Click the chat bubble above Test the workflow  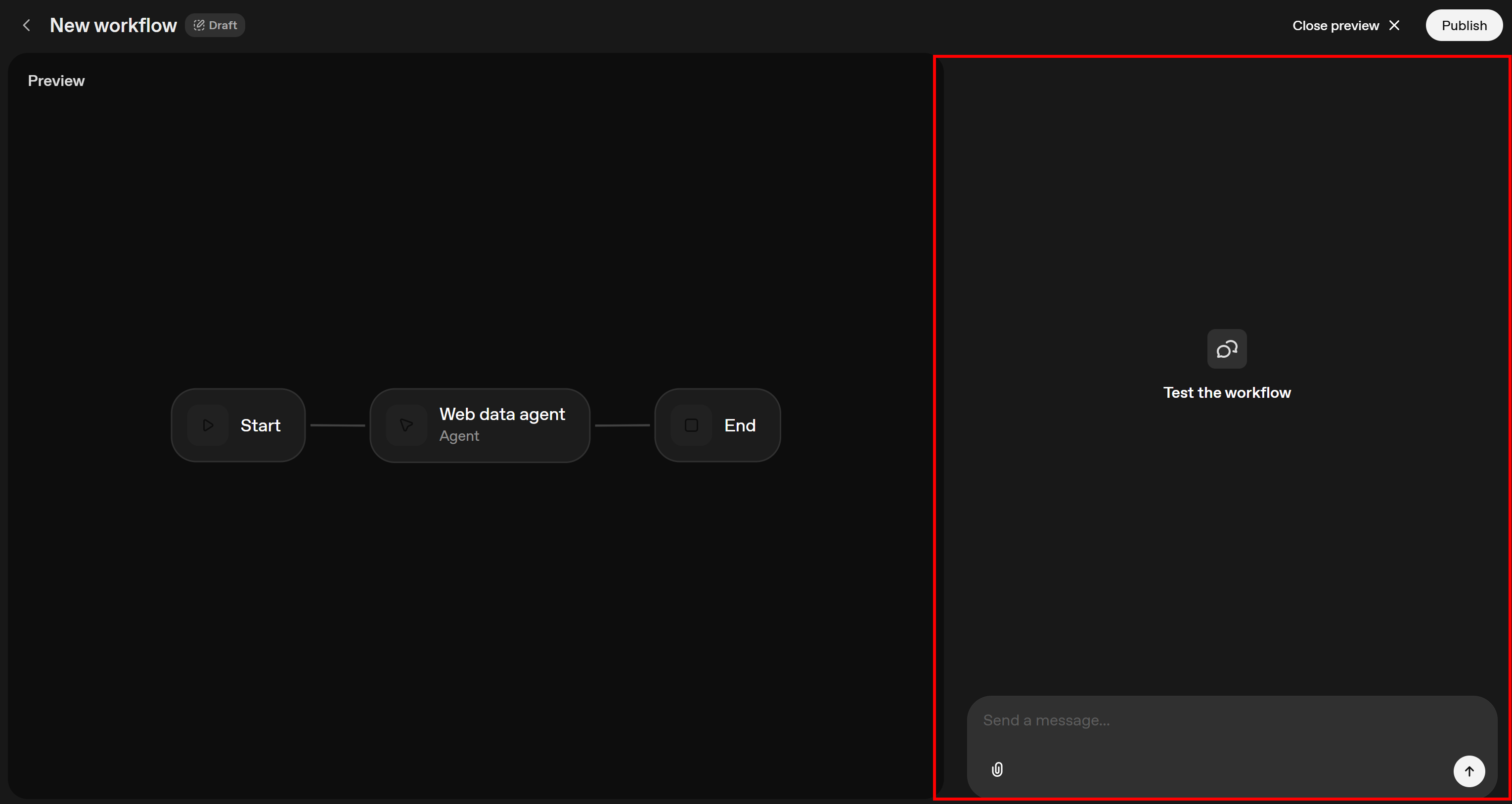point(1226,349)
